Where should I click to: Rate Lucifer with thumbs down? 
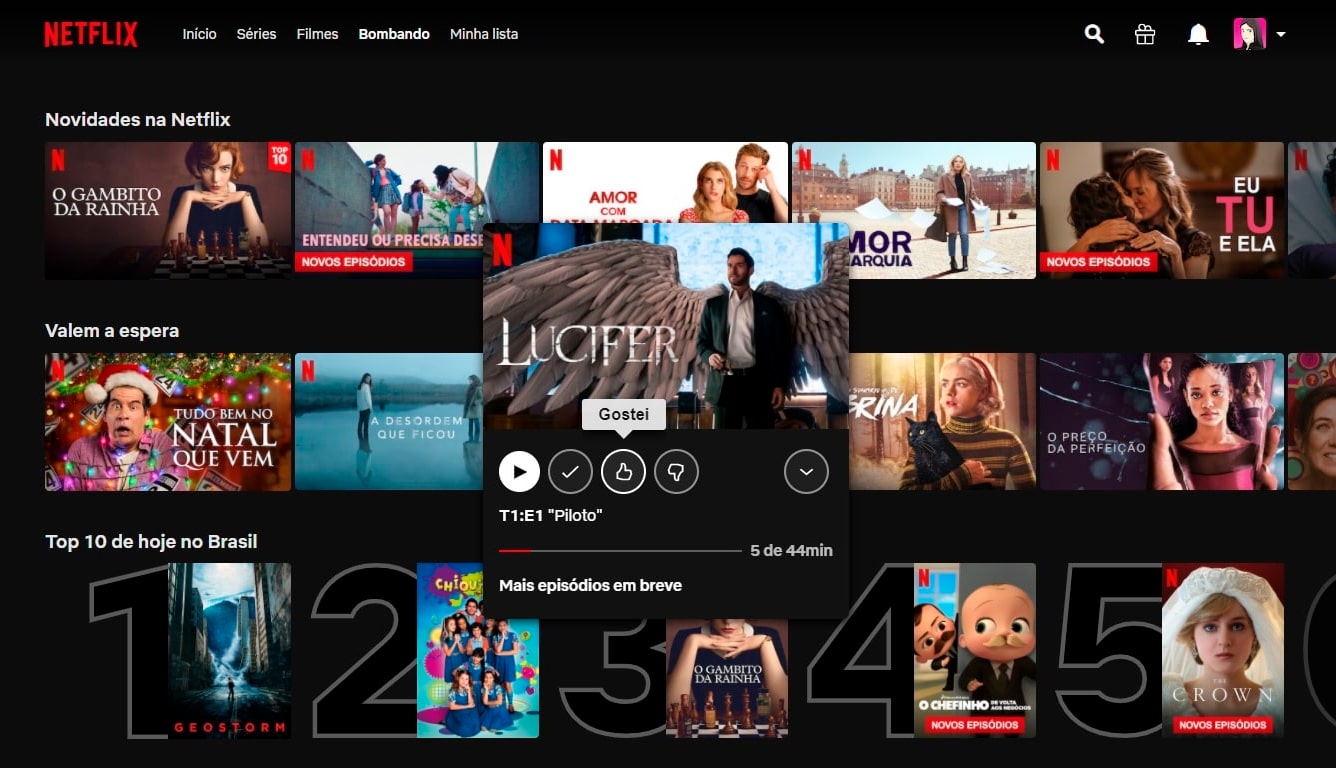point(676,472)
